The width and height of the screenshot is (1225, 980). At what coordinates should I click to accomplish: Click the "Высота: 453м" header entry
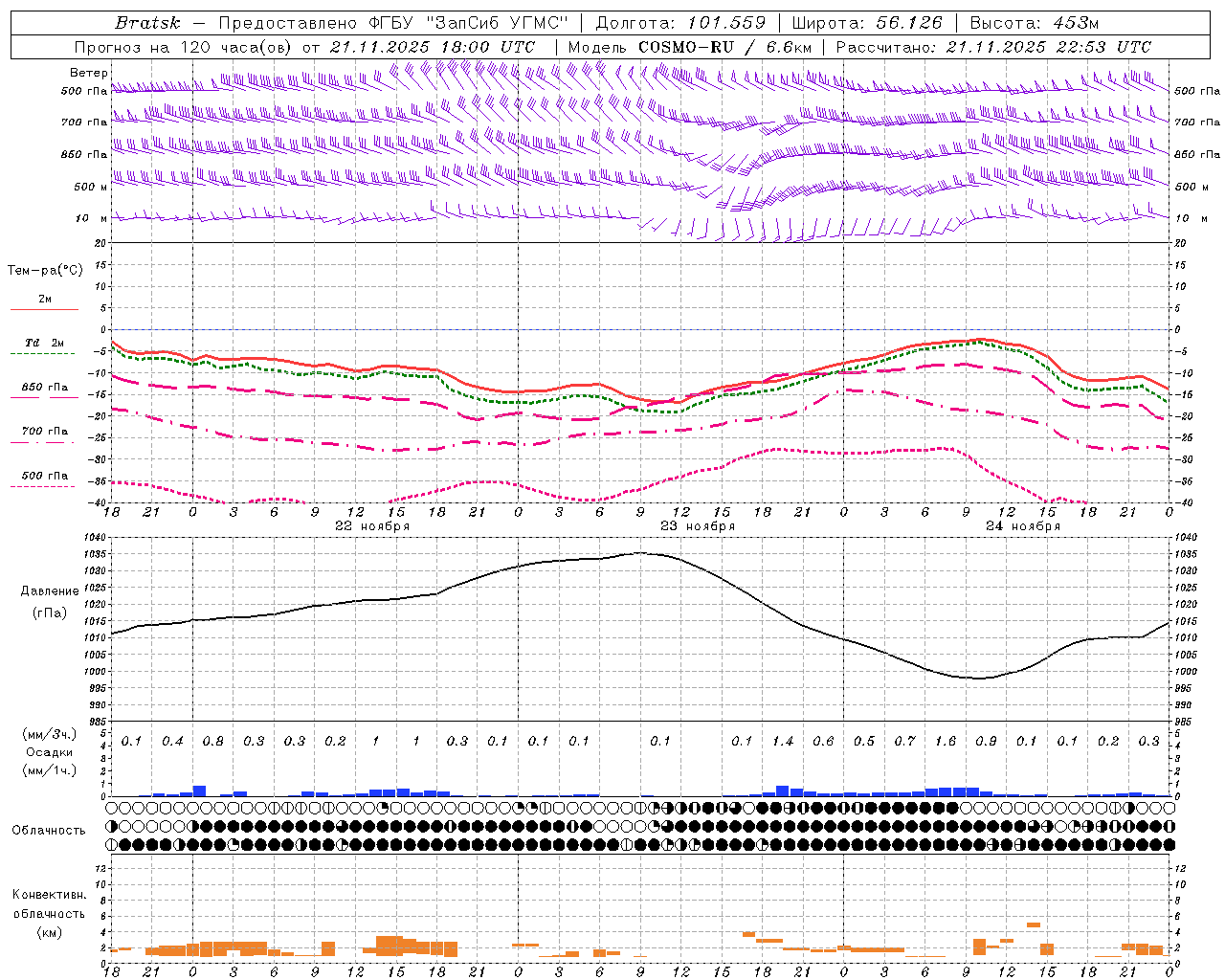pyautogui.click(x=1035, y=23)
